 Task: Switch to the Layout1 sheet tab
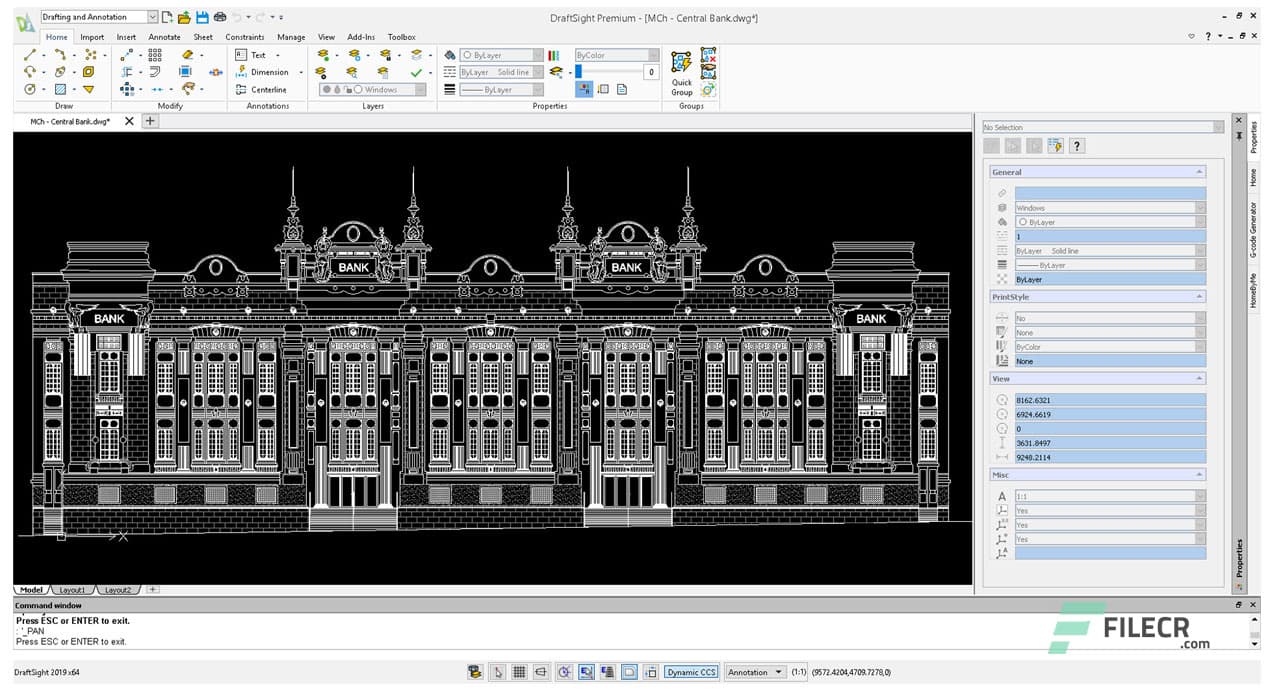point(72,590)
